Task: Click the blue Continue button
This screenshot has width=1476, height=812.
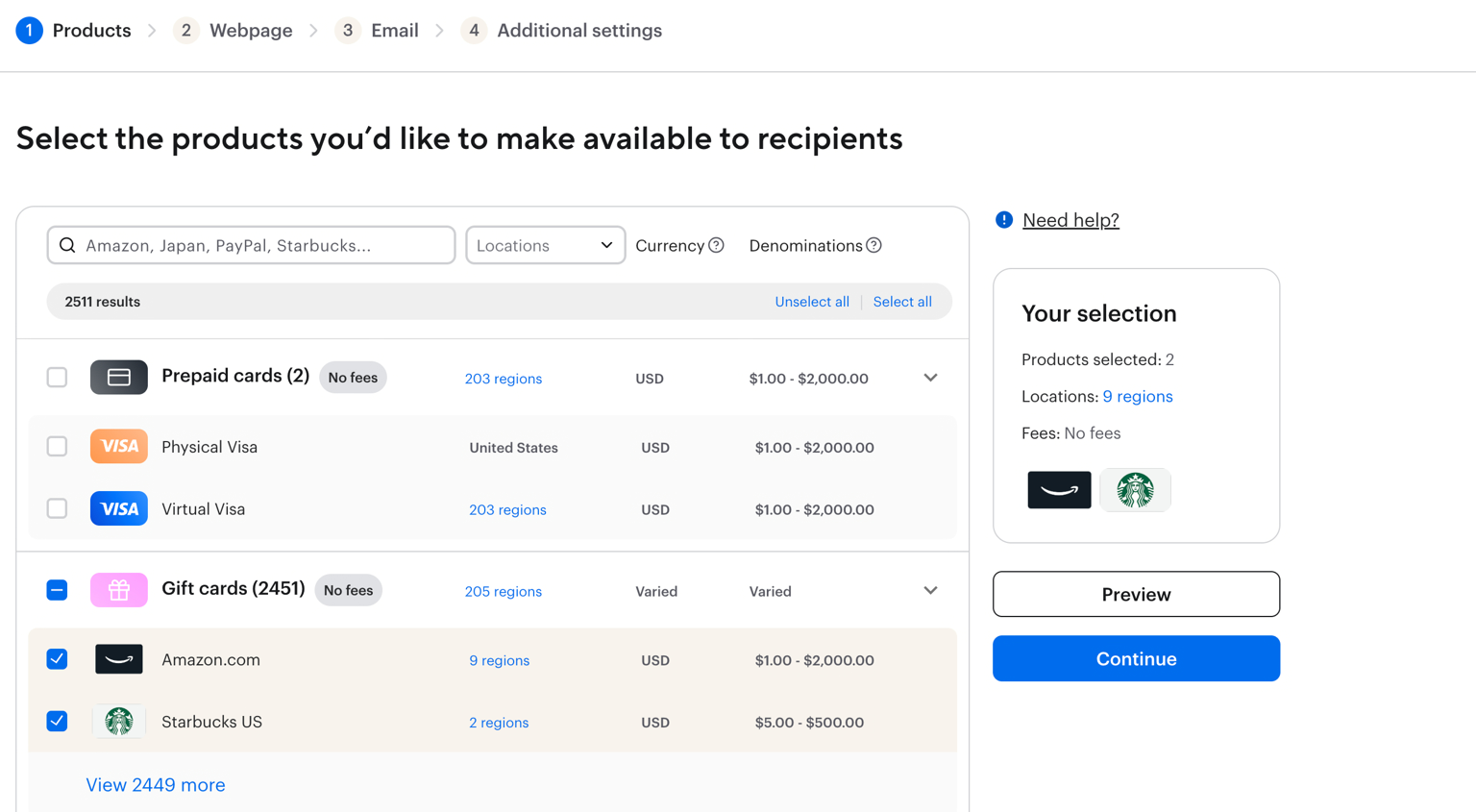Action: (x=1136, y=659)
